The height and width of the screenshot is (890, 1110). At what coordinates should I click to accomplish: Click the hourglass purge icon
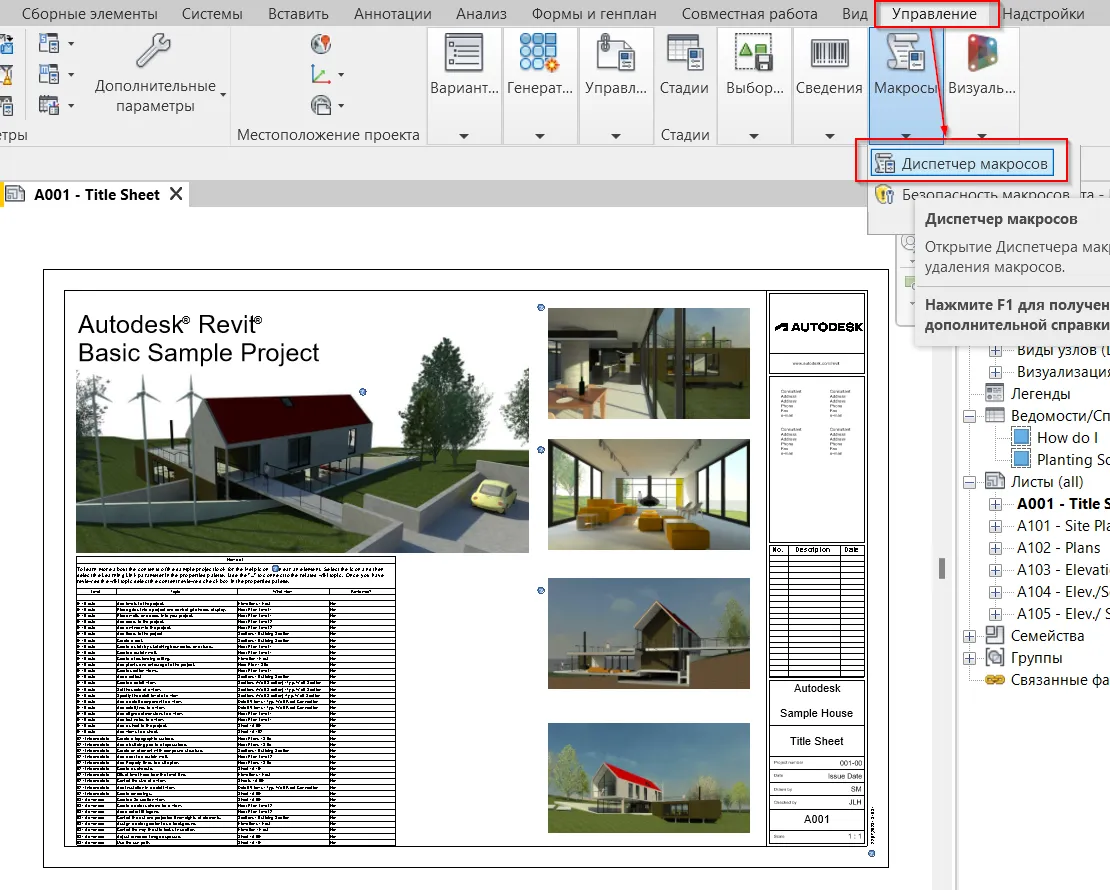click(6, 74)
